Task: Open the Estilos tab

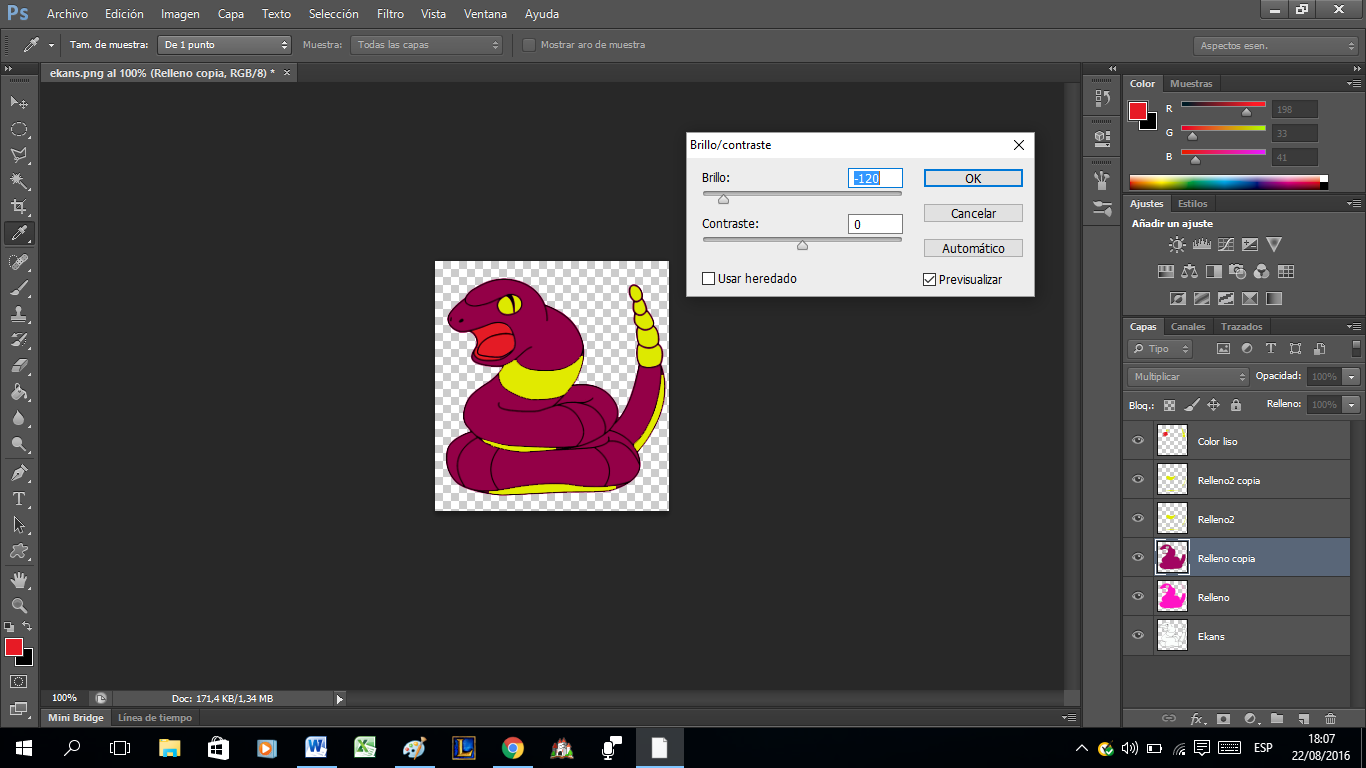Action: point(1192,204)
